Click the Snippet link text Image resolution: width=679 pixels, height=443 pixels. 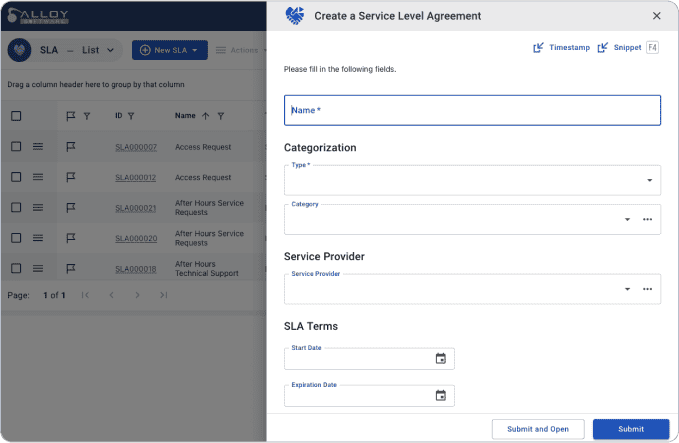627,48
